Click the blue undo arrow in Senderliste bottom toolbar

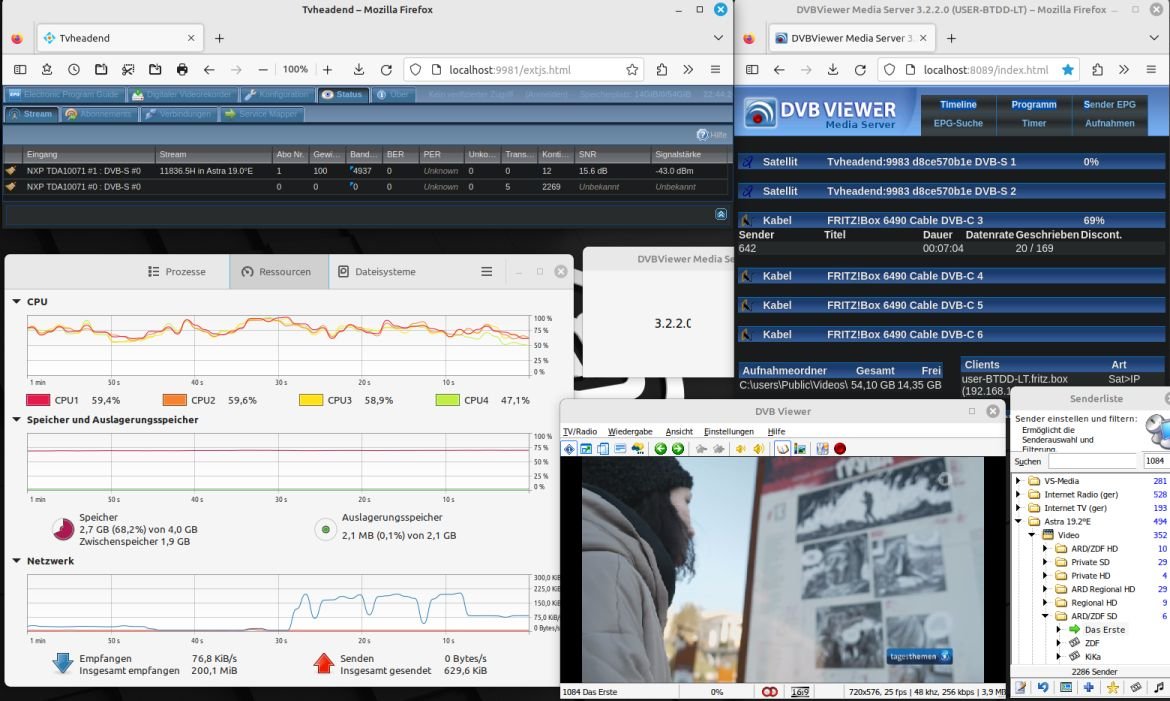point(1042,687)
